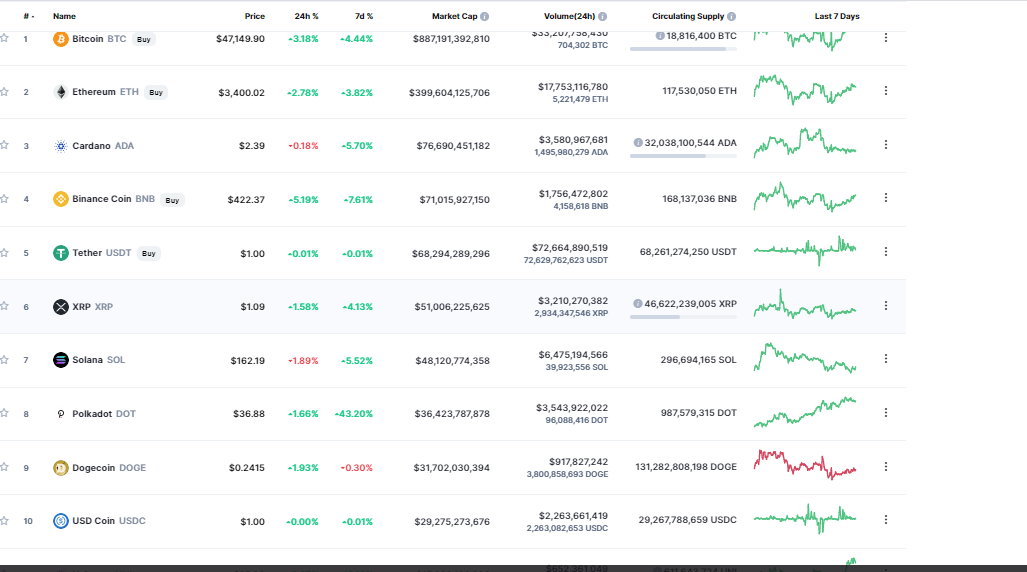Show more options for Tether
1027x572 pixels.
(x=886, y=252)
